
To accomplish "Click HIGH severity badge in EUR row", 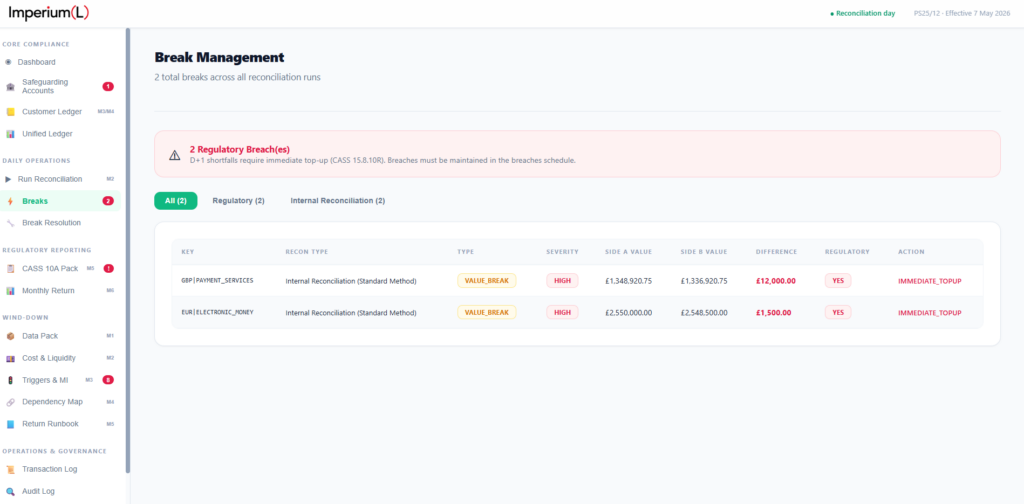I will [562, 313].
